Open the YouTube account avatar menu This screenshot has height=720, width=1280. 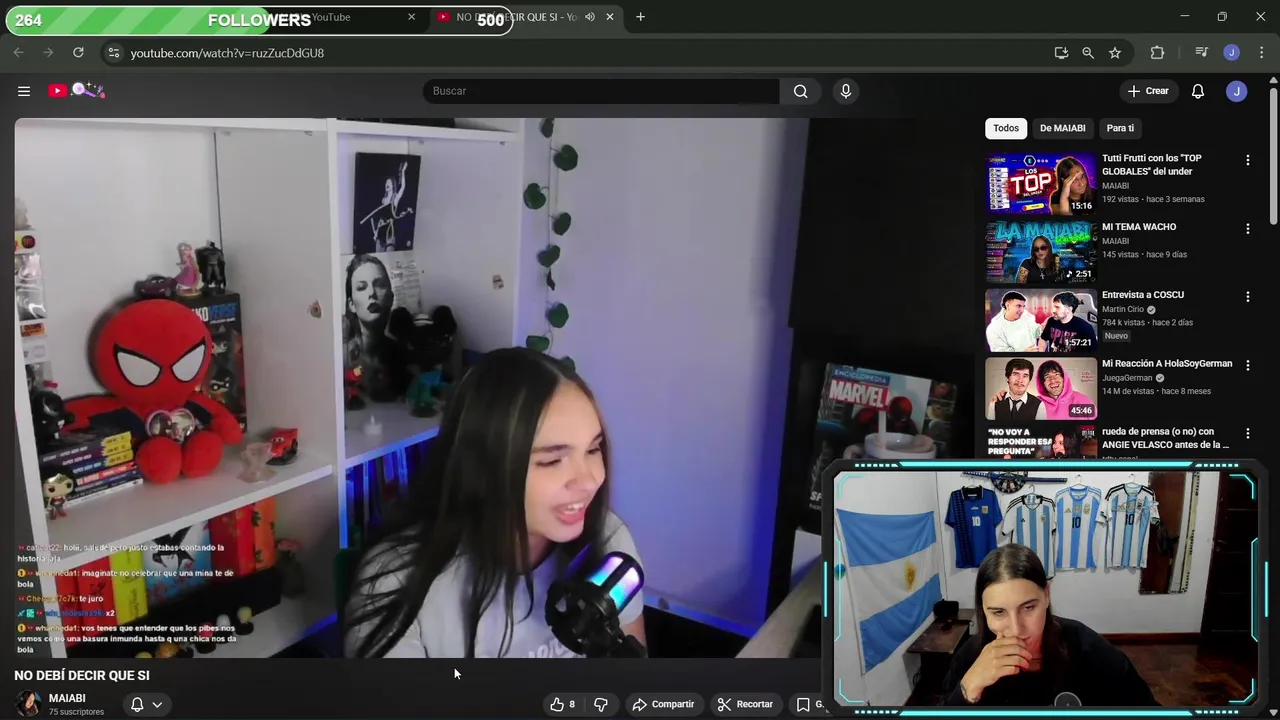[1237, 91]
